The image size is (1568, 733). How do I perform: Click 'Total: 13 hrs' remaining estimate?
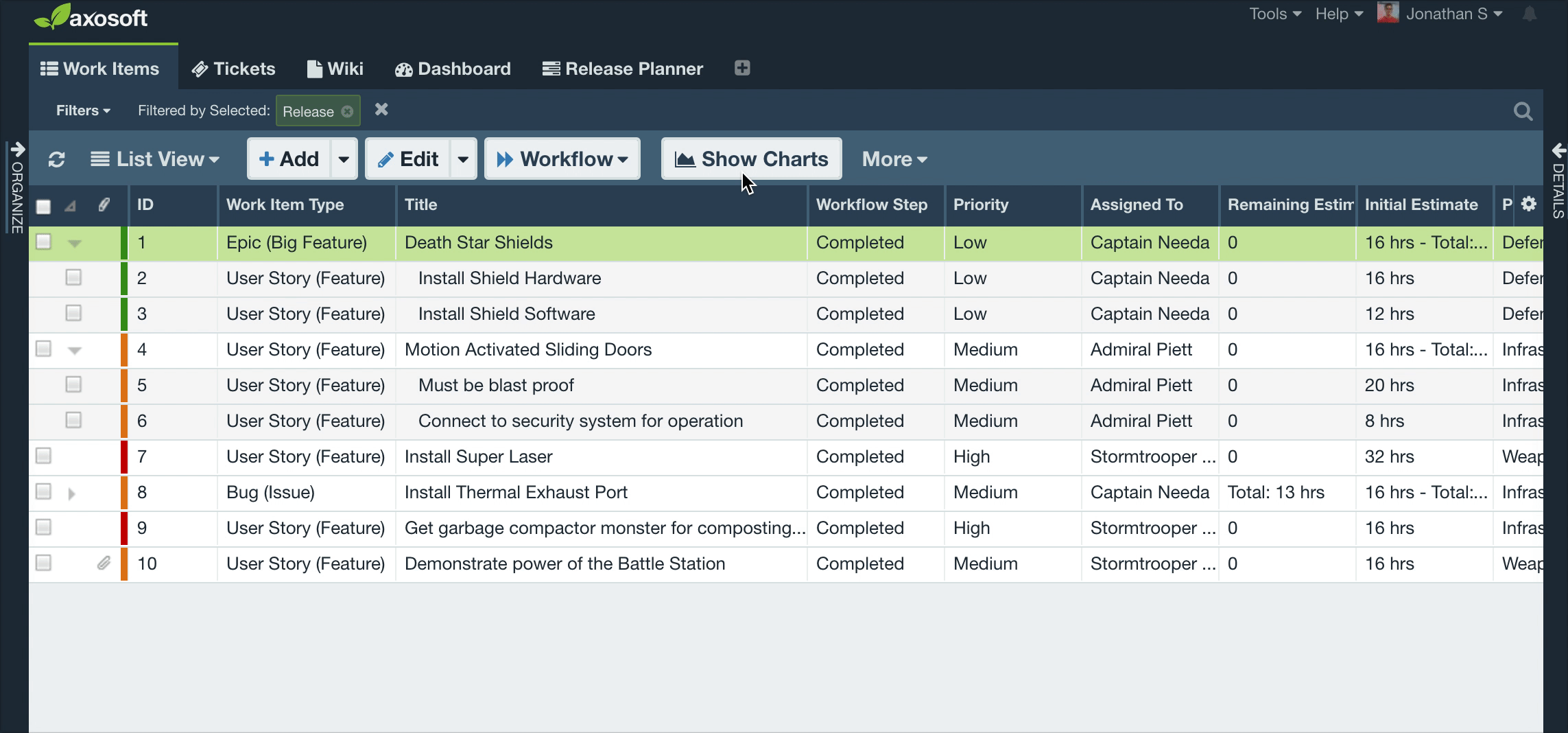1276,492
